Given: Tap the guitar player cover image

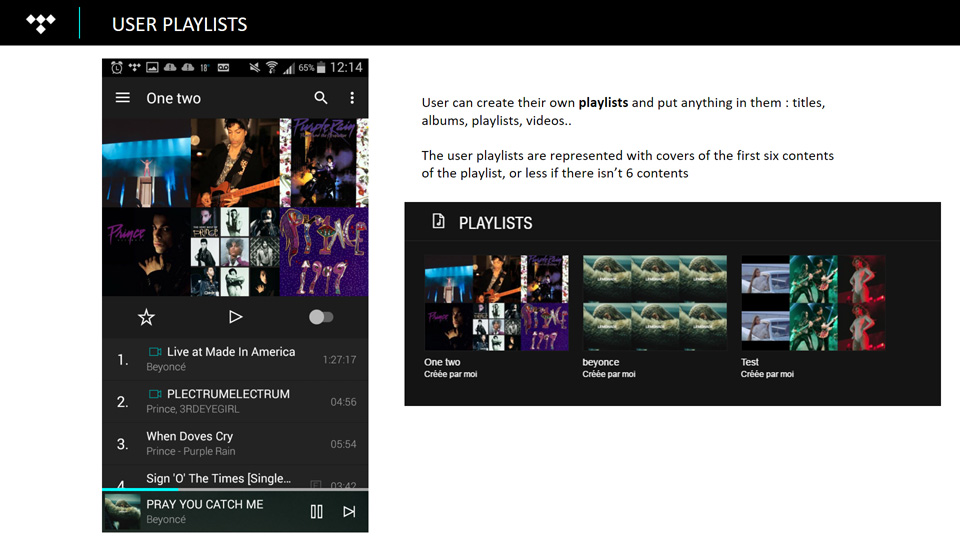Looking at the screenshot, I should 235,163.
